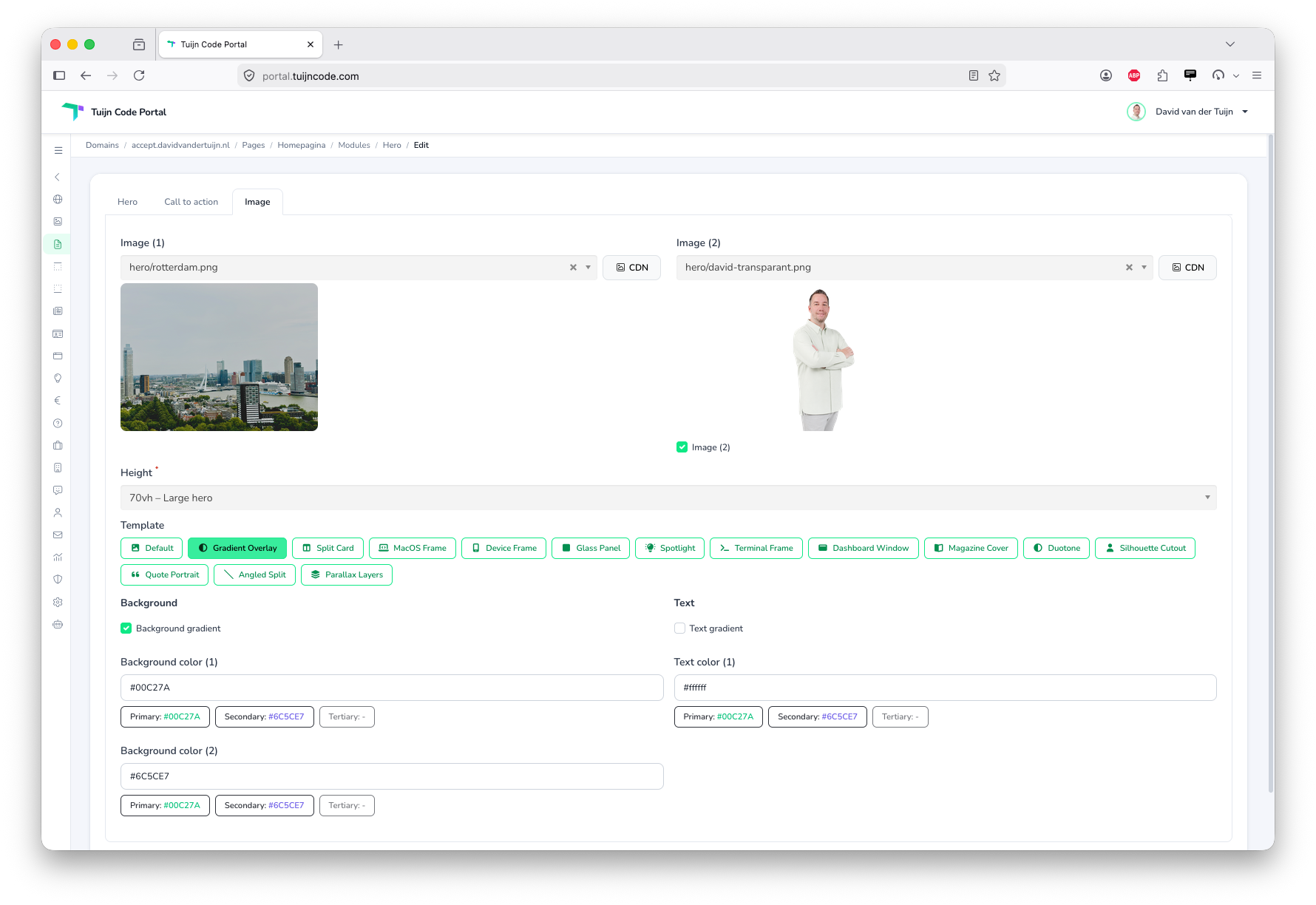Open the David van der Tuijn user menu
1316x905 pixels.
(1188, 112)
